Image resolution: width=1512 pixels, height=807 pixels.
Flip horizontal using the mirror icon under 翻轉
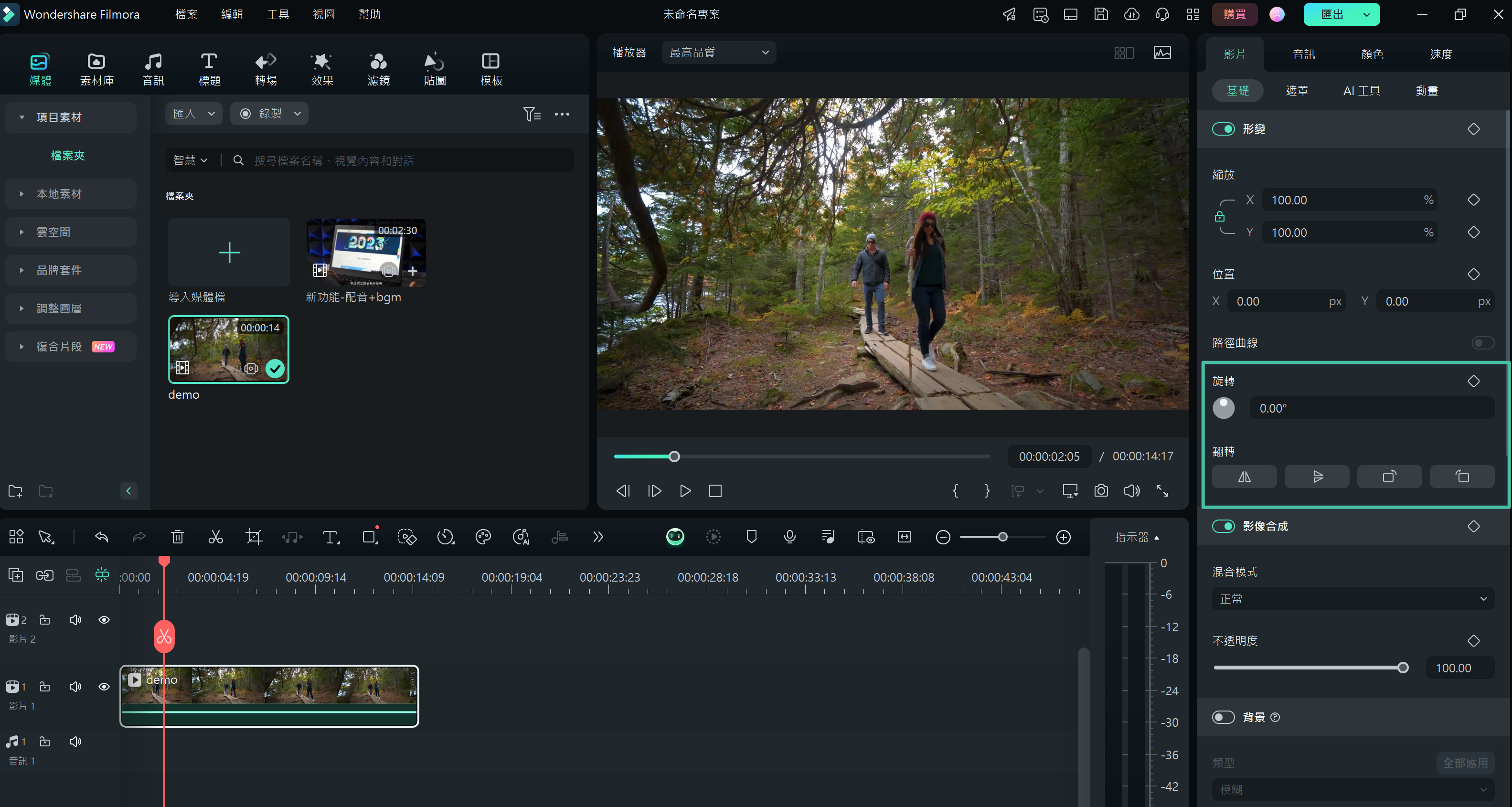1245,477
